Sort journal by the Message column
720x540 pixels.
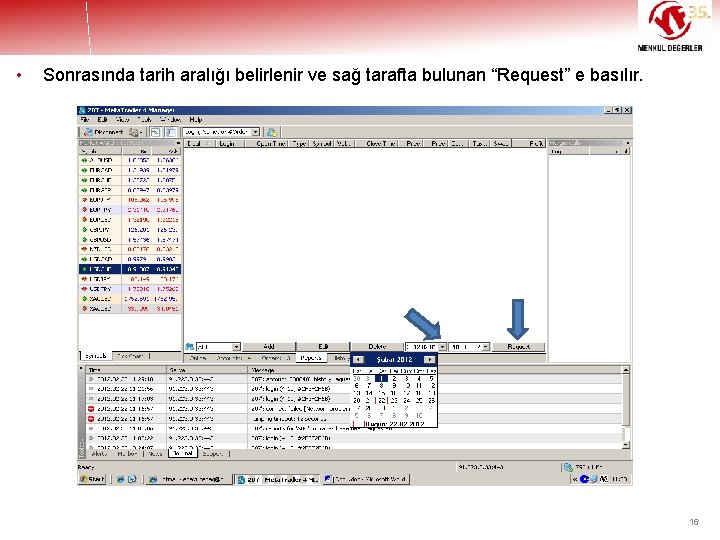click(x=435, y=370)
